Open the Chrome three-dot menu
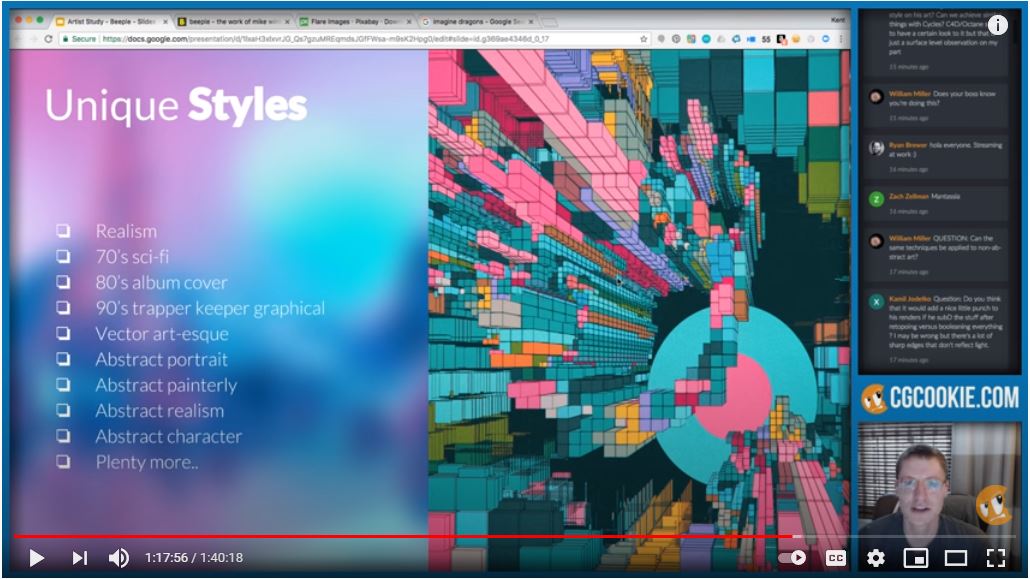1030x579 pixels. pos(840,39)
